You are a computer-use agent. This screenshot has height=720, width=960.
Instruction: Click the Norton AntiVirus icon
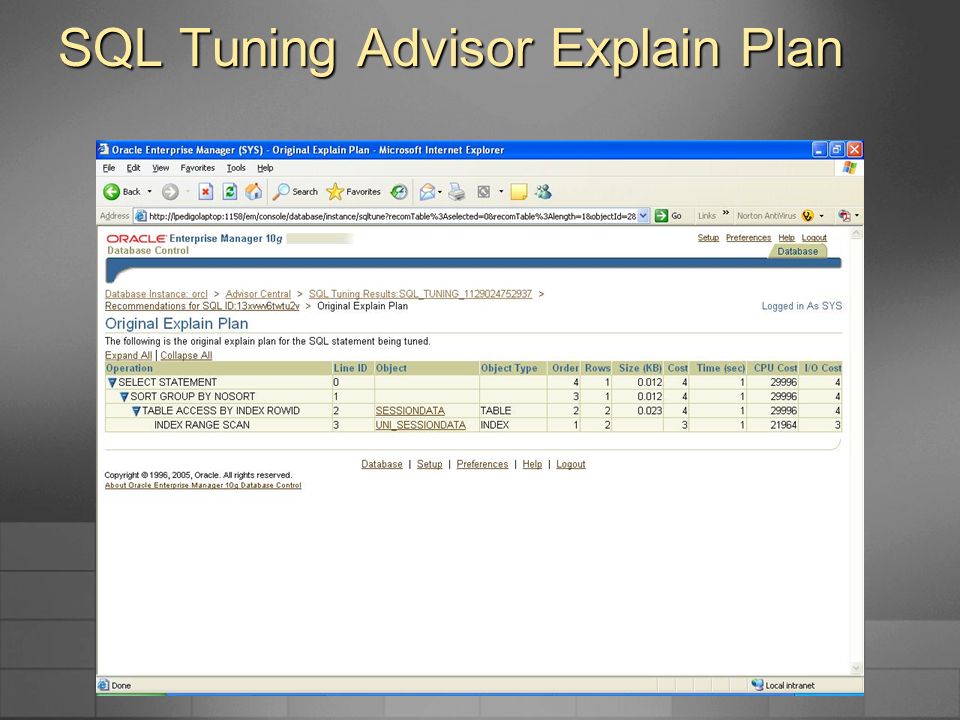(808, 216)
